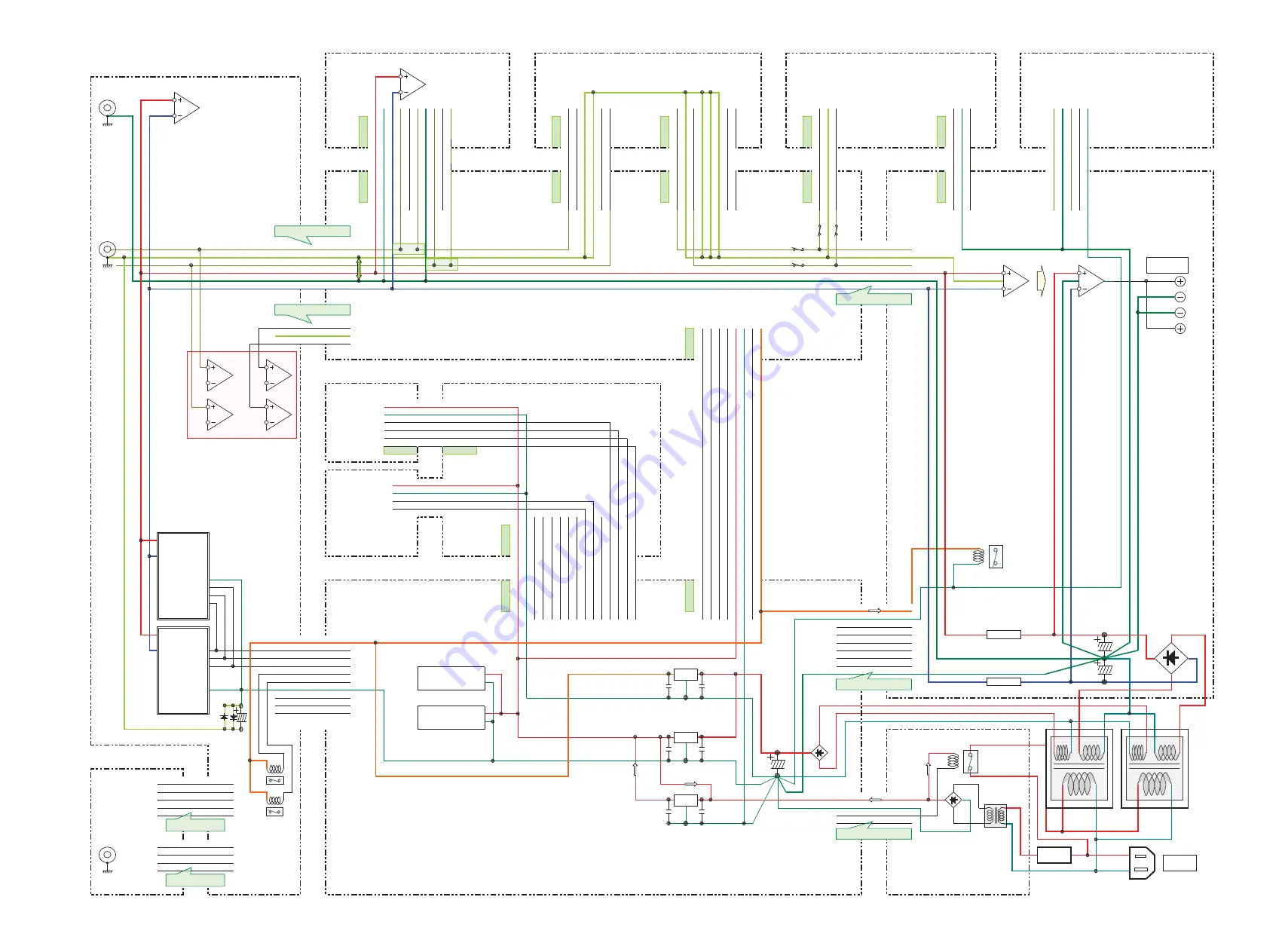Select the upper large black-bordered module block
1282x952 pixels.
(183, 576)
